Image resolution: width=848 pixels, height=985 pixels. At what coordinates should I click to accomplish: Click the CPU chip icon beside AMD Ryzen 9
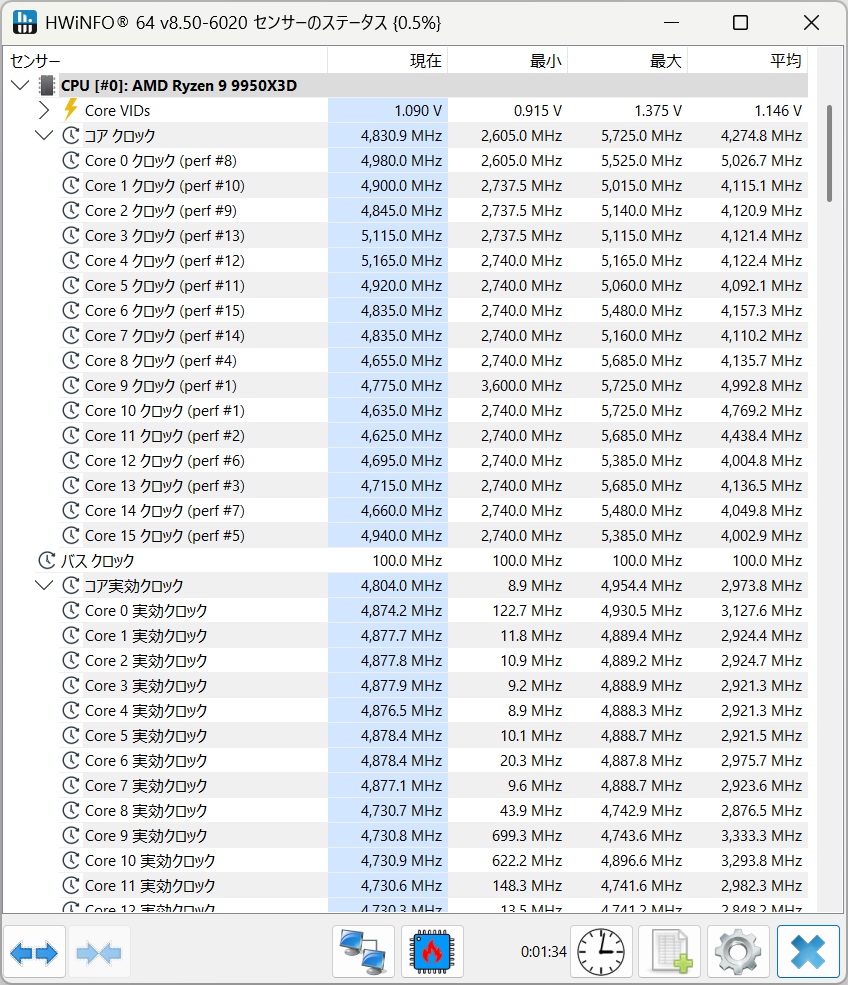pos(46,85)
